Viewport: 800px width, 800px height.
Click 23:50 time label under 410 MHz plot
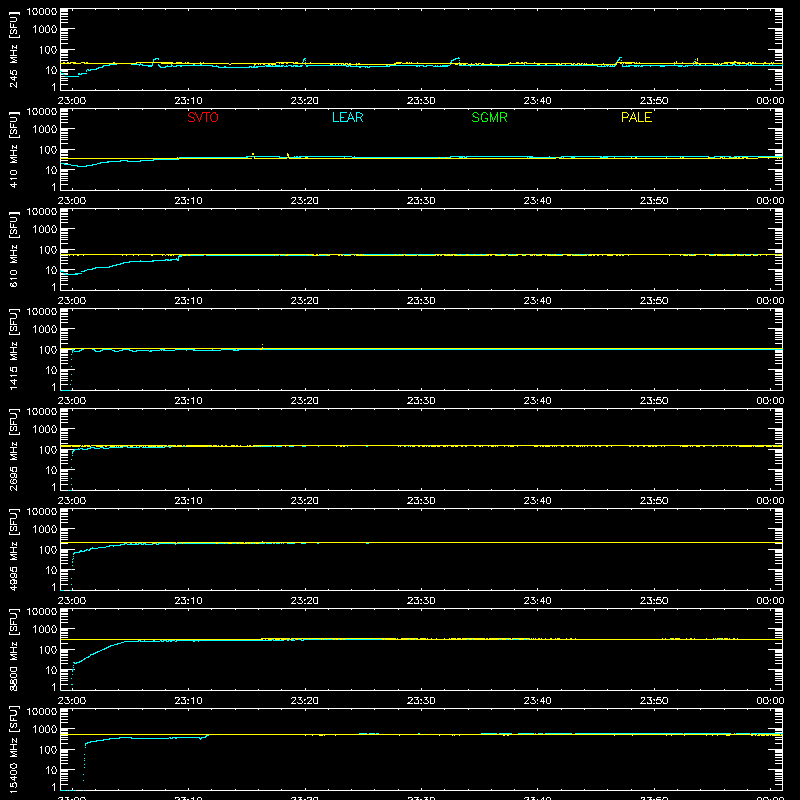(654, 201)
